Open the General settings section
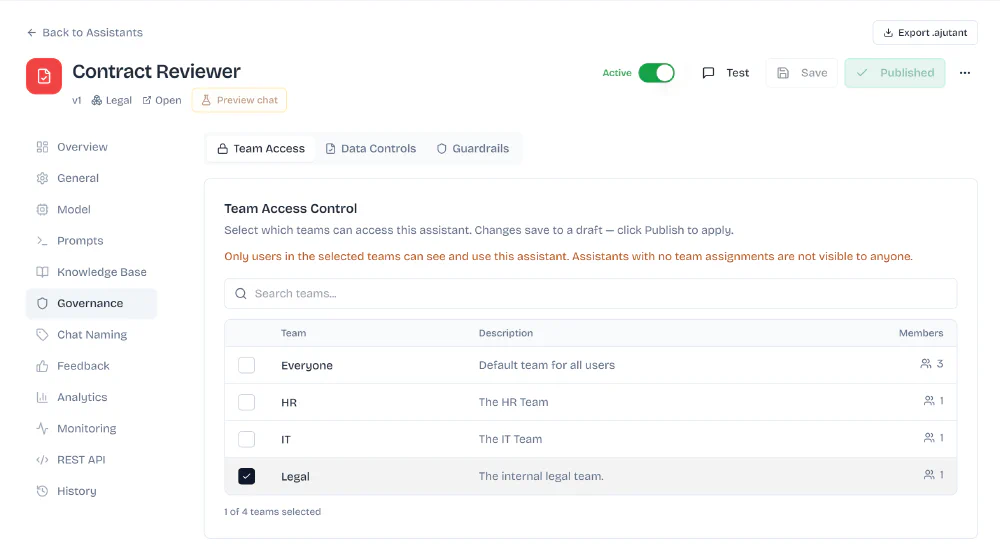 (x=91, y=178)
